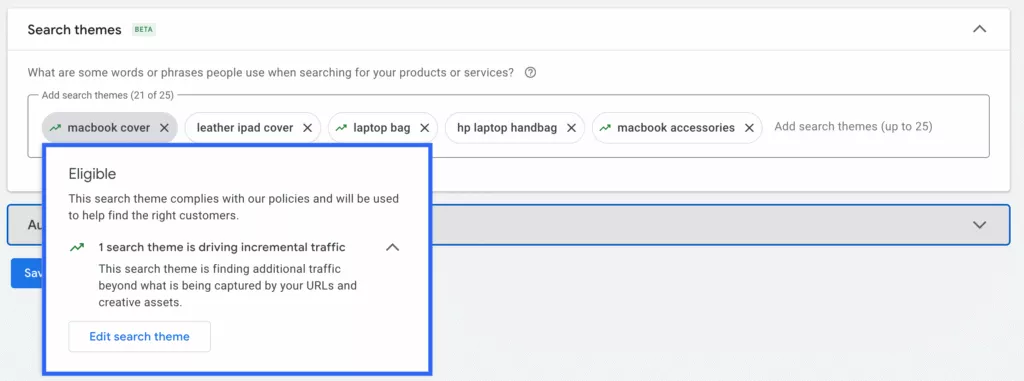The width and height of the screenshot is (1024, 381).
Task: Remove the laptop bag search theme
Action: point(424,128)
